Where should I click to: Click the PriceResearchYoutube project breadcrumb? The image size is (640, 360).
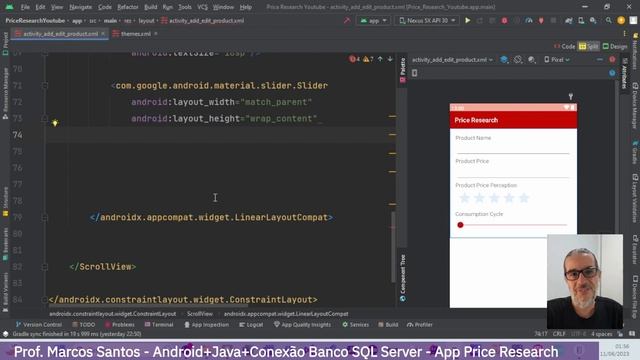tap(35, 20)
